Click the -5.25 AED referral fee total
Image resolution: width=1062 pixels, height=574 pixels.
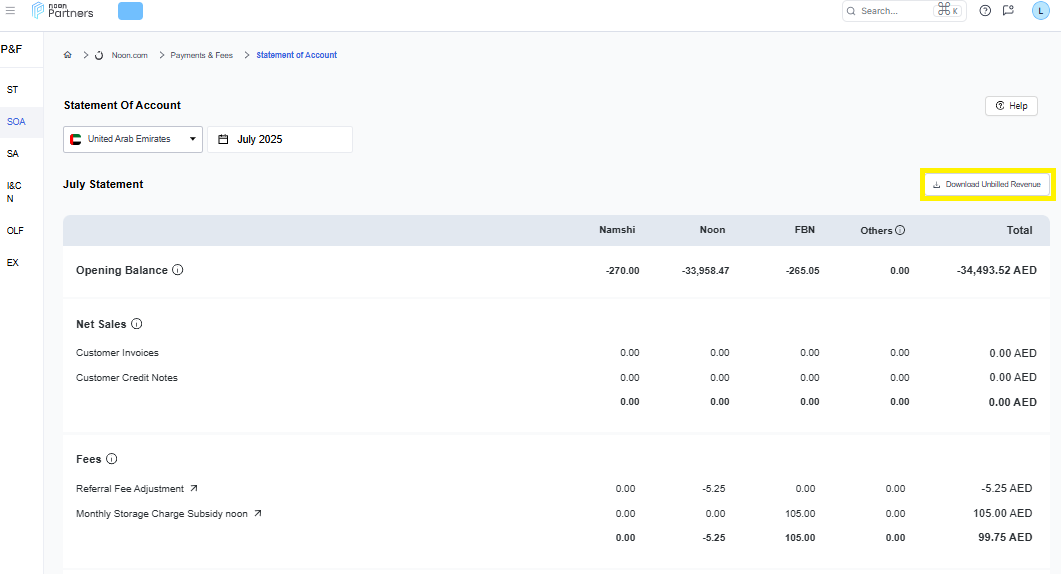tap(1006, 488)
